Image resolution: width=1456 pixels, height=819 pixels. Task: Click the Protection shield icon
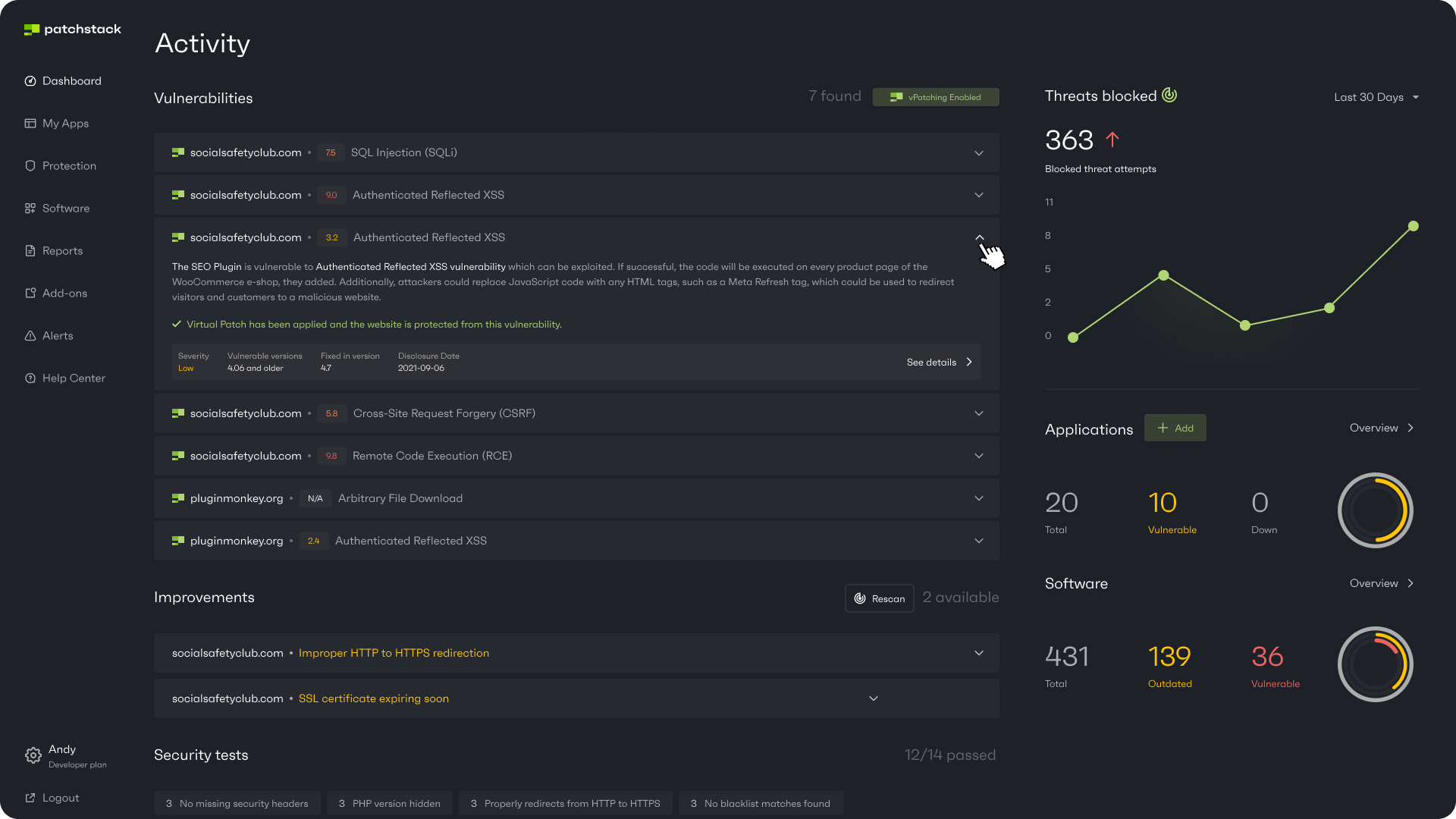click(30, 166)
